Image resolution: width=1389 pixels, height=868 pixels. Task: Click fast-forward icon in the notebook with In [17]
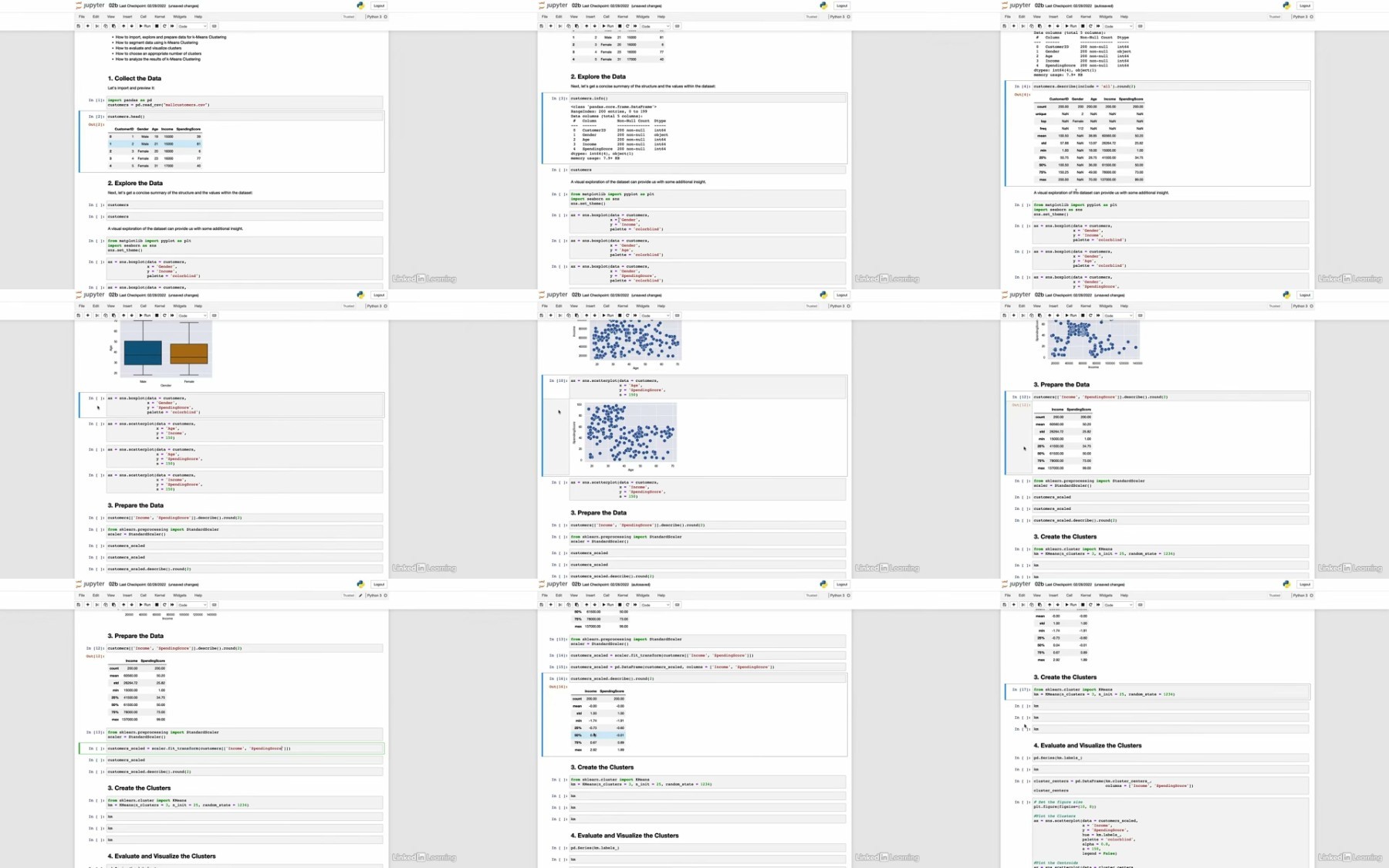[1098, 605]
